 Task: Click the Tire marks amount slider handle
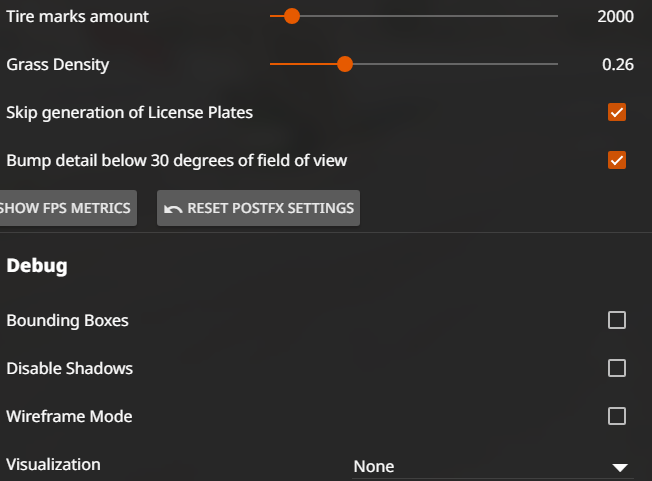(x=292, y=16)
